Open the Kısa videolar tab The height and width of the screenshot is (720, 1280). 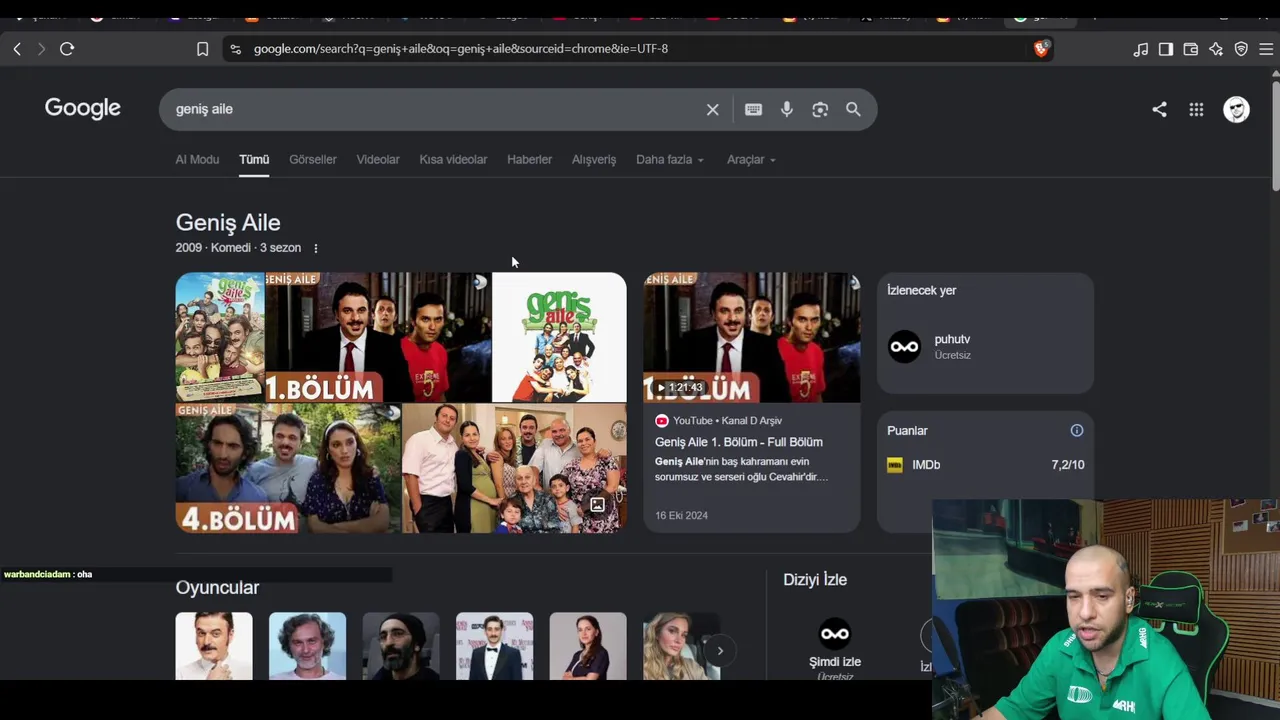453,160
